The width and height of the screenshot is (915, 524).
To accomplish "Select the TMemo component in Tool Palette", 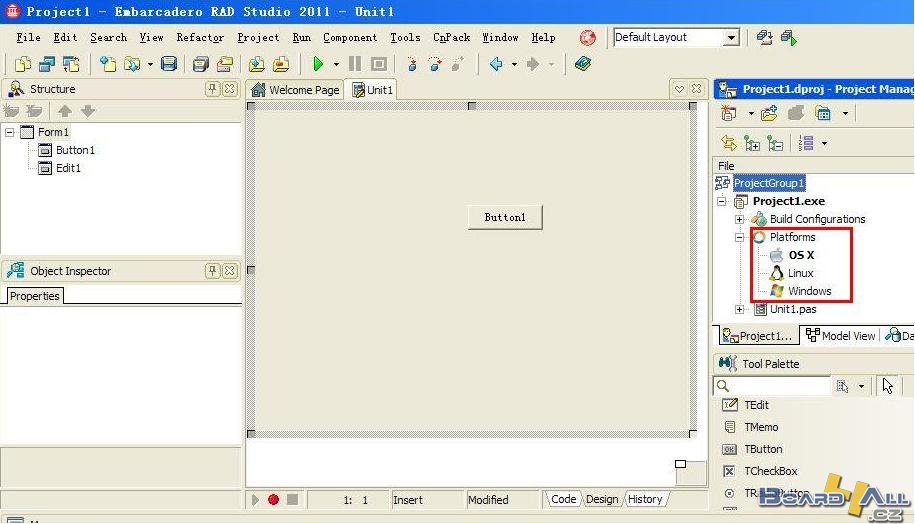I will coord(760,427).
